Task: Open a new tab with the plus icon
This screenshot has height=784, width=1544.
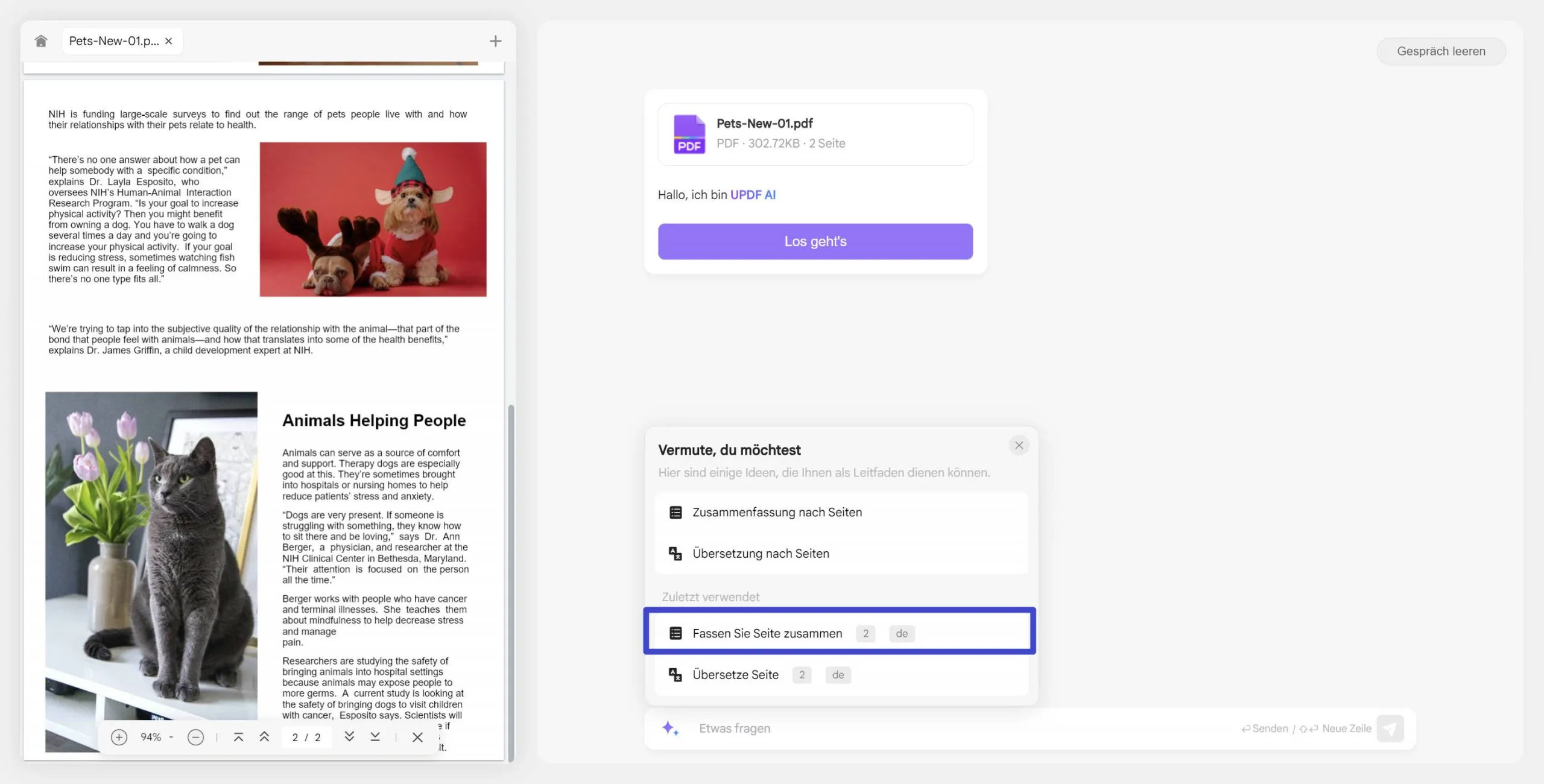Action: coord(495,41)
